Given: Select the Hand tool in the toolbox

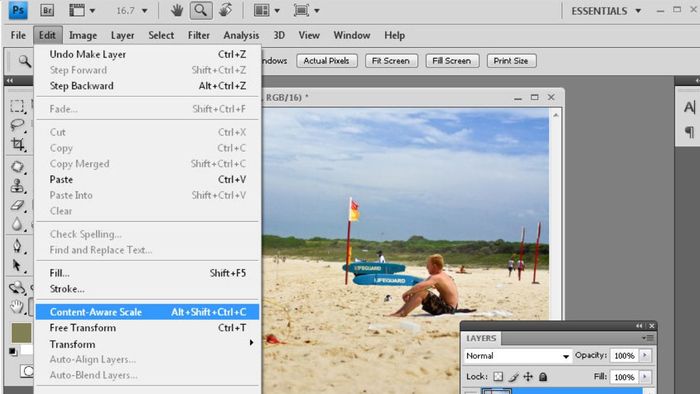Looking at the screenshot, I should [x=17, y=307].
